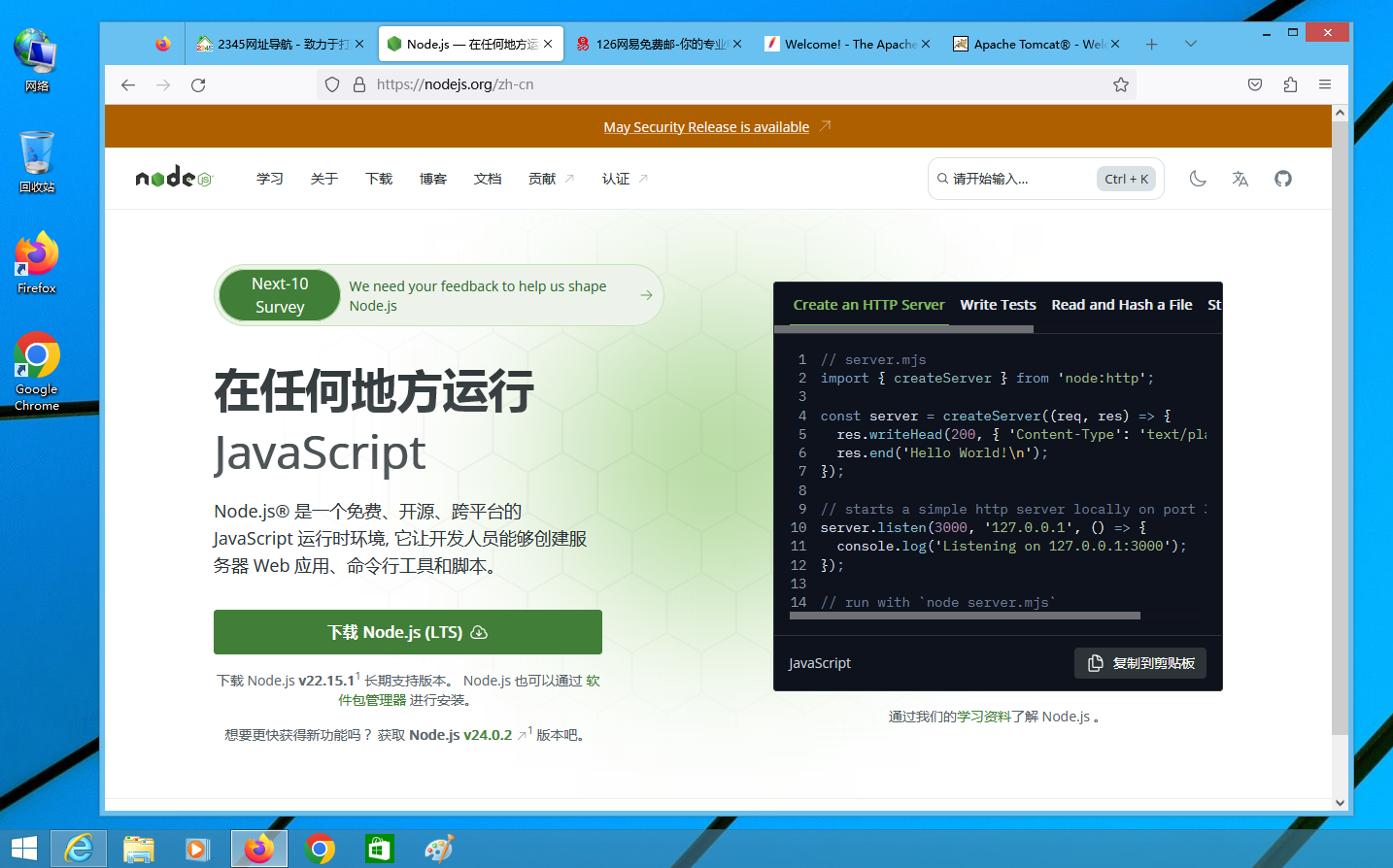Viewport: 1393px width, 868px height.
Task: Select Create an HTTP Server tab
Action: pyautogui.click(x=868, y=305)
